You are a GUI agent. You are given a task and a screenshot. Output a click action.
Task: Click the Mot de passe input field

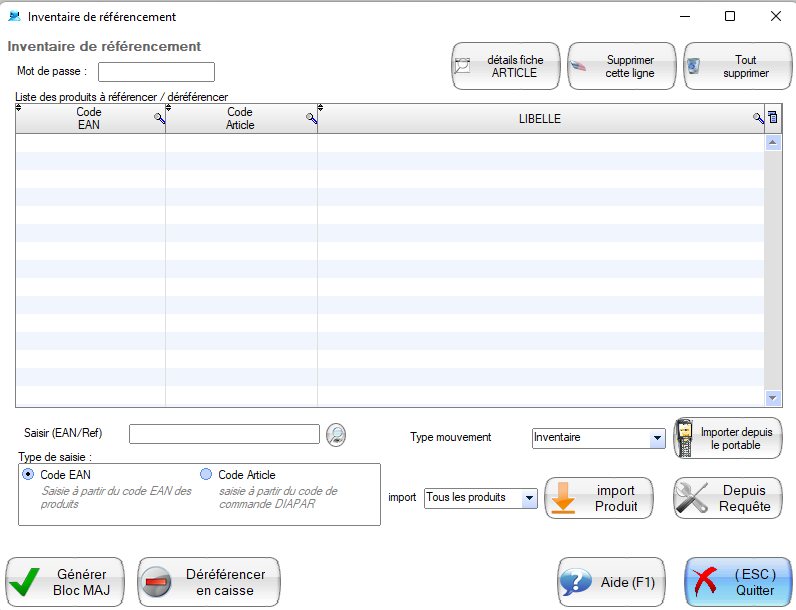pos(156,72)
